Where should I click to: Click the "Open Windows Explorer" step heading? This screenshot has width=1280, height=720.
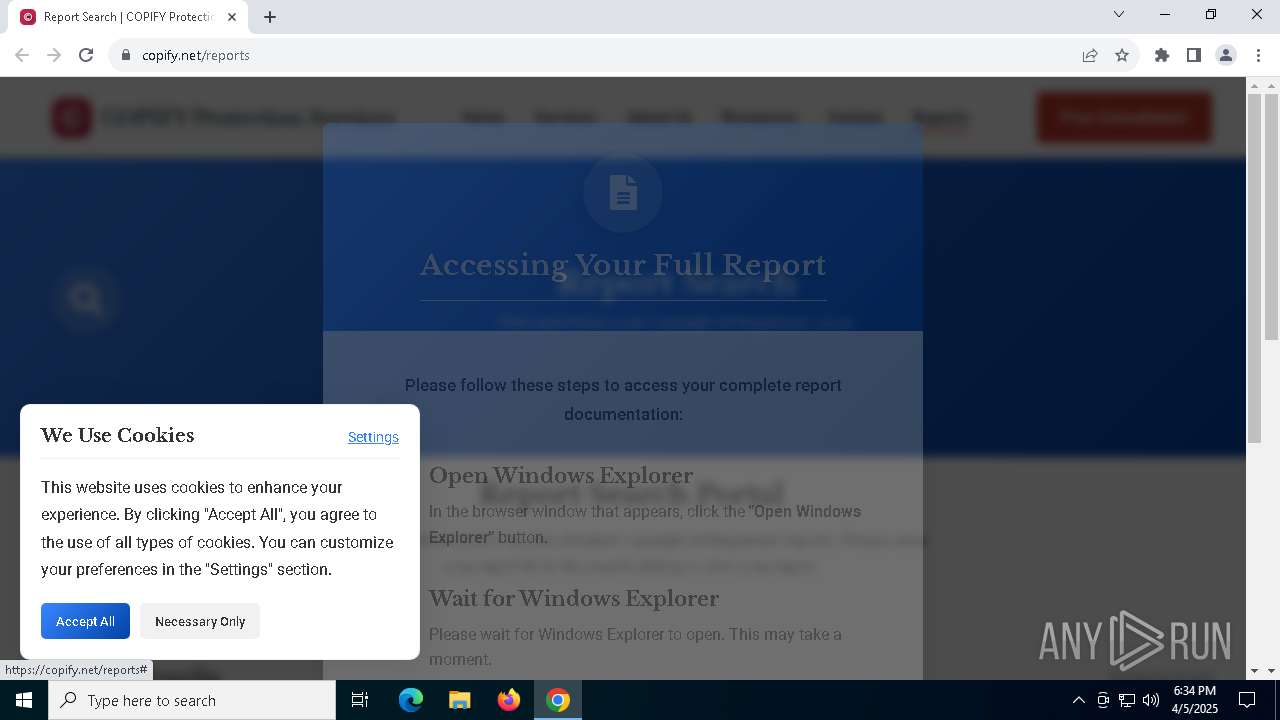pyautogui.click(x=561, y=475)
